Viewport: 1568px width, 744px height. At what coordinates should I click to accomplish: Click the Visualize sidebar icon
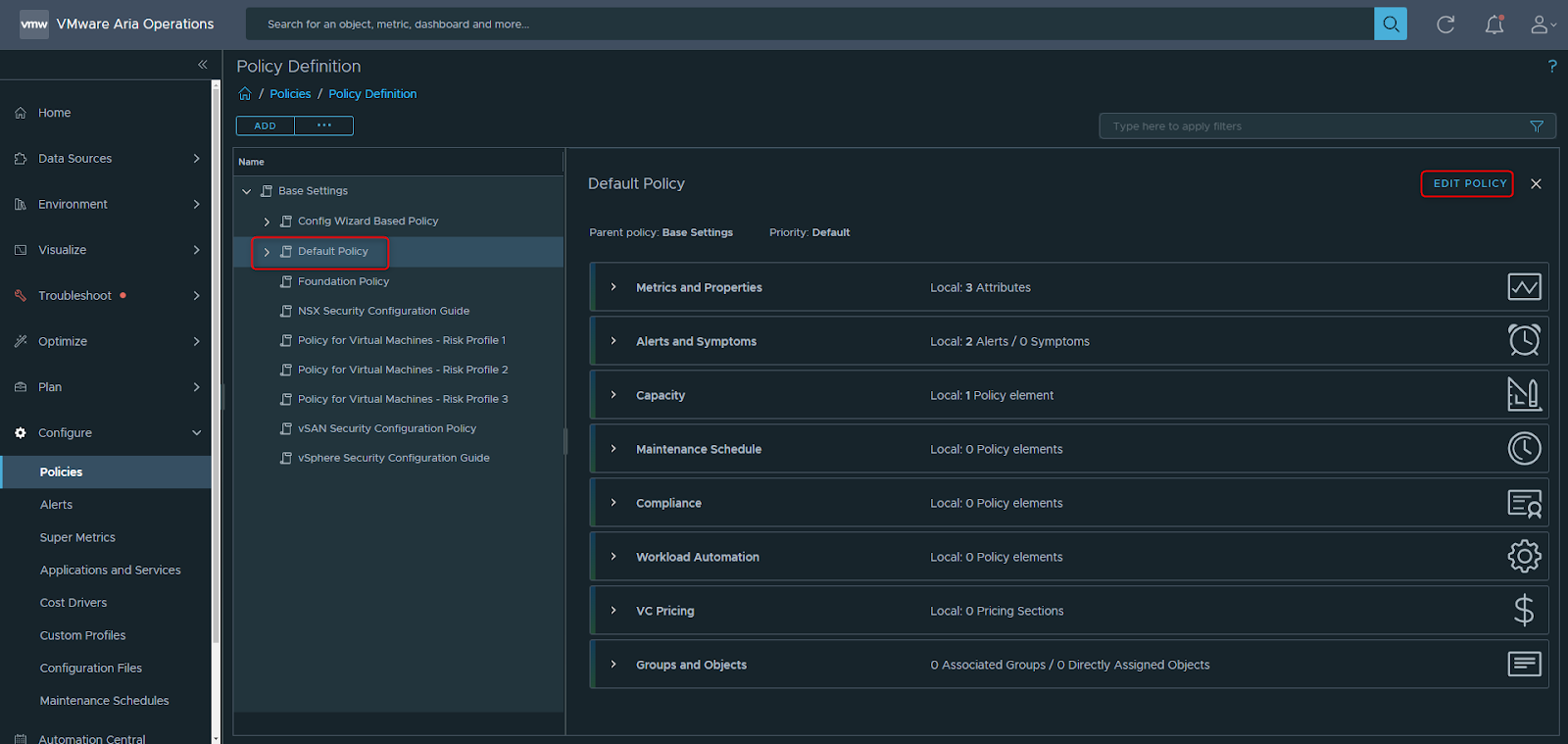pos(21,250)
